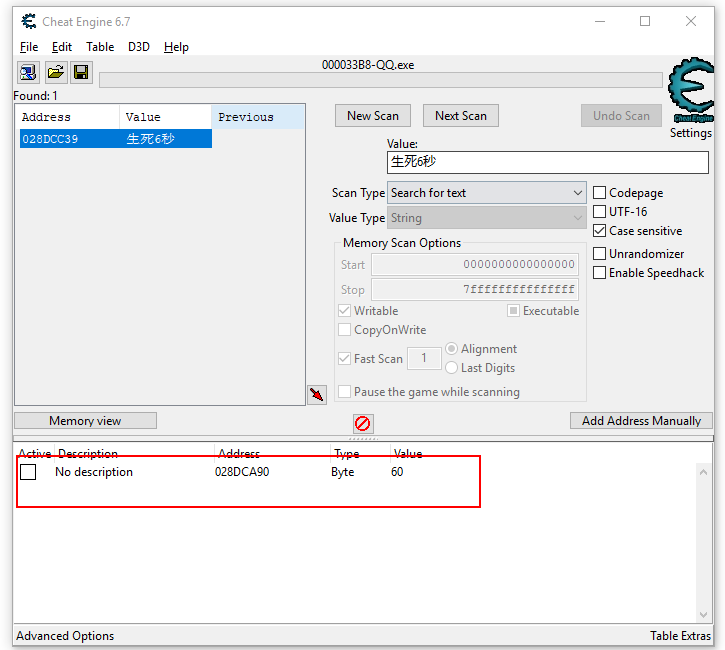Click the Next Scan button
Screen dimensions: 725x650
tap(461, 116)
